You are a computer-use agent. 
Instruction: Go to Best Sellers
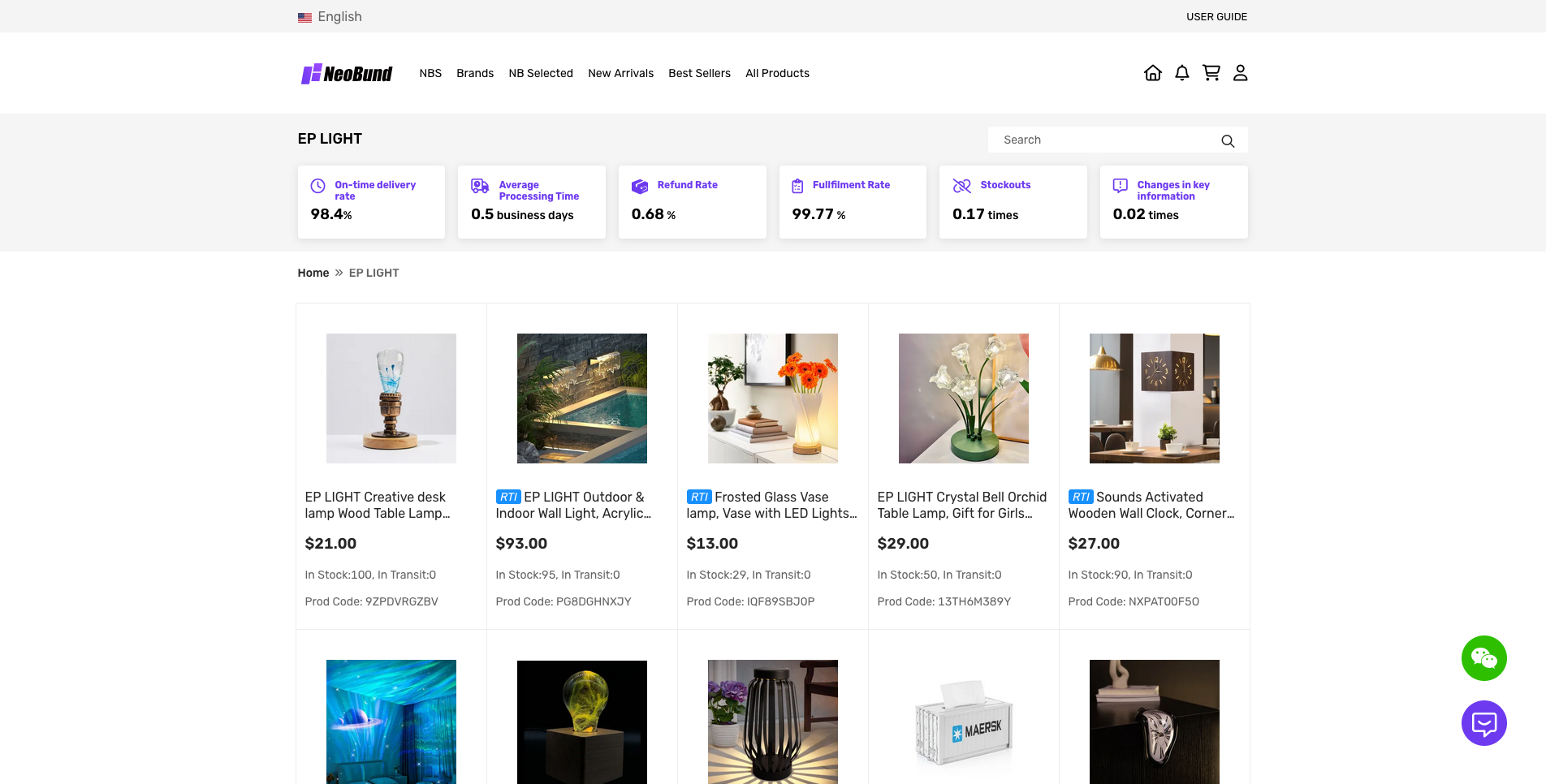pos(699,73)
